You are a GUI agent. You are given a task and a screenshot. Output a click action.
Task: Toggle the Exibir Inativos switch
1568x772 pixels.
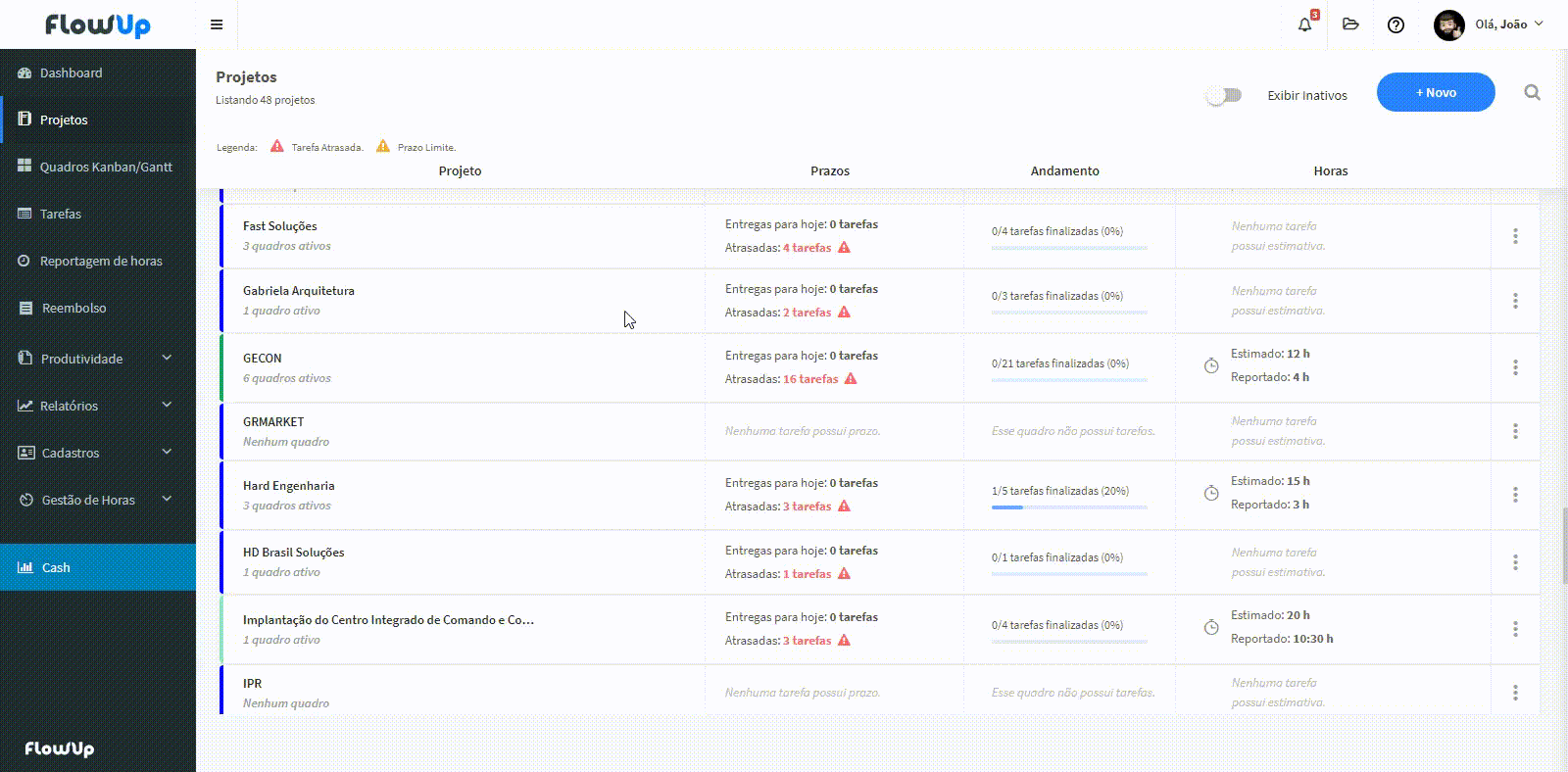[x=1224, y=95]
